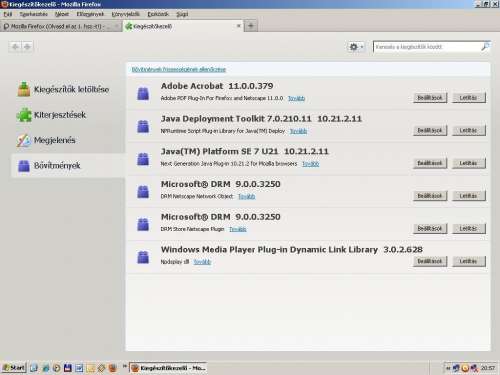Open the Eszközök menu
The width and height of the screenshot is (500, 375).
click(x=158, y=14)
